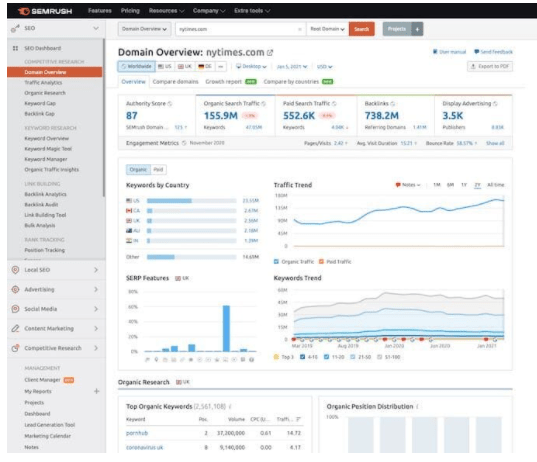
Task: Click the Notes flag icon in Traffic Trend
Action: [x=398, y=185]
